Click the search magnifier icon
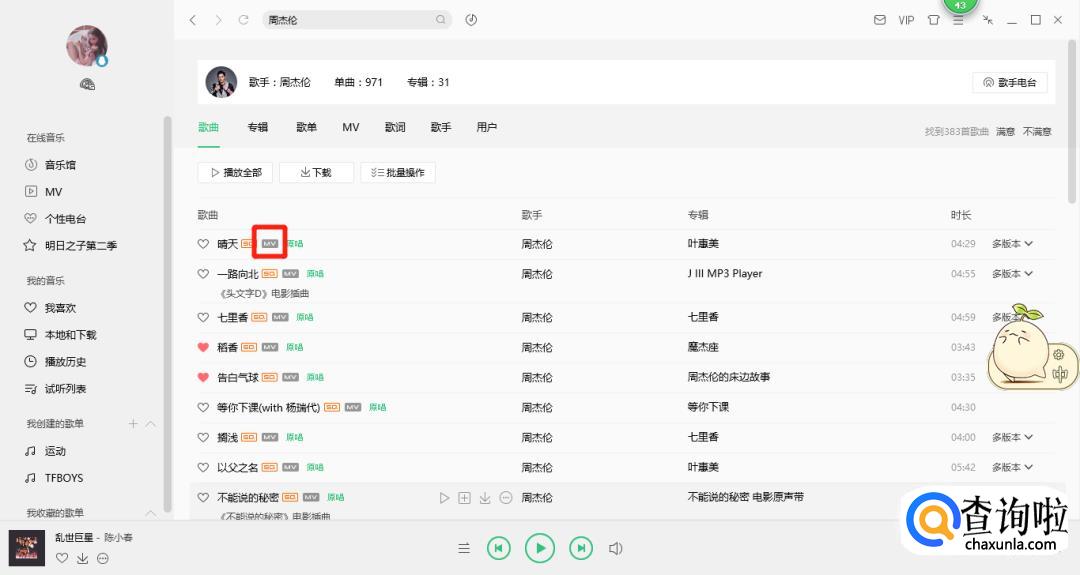 441,20
